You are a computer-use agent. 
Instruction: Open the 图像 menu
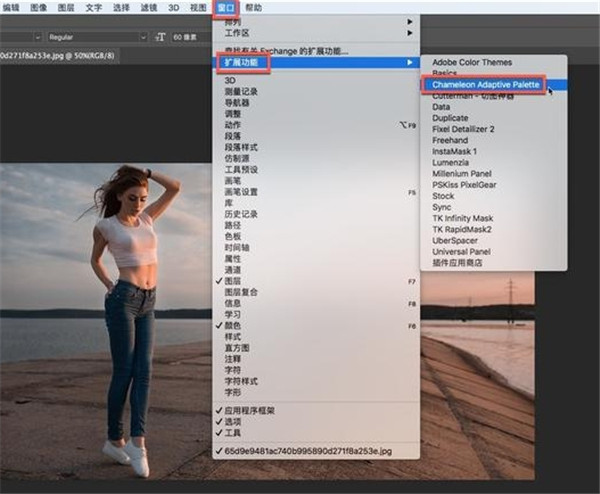point(39,7)
